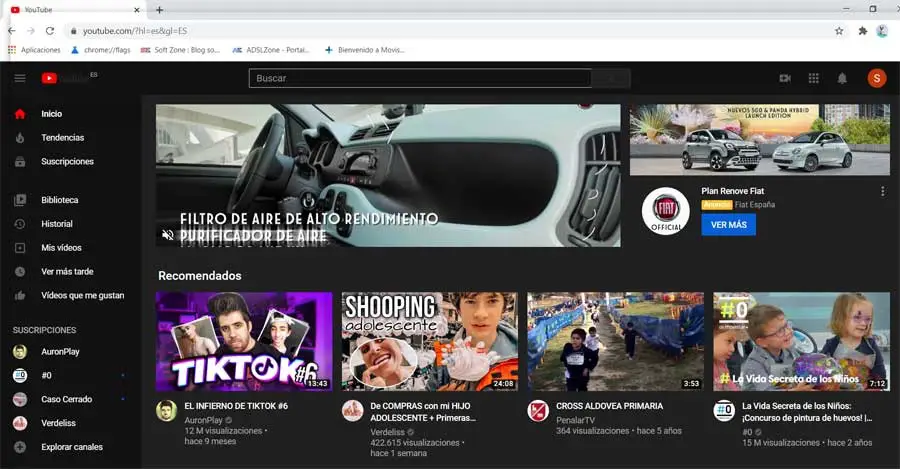
Task: Close the YouTube tab
Action: [137, 10]
